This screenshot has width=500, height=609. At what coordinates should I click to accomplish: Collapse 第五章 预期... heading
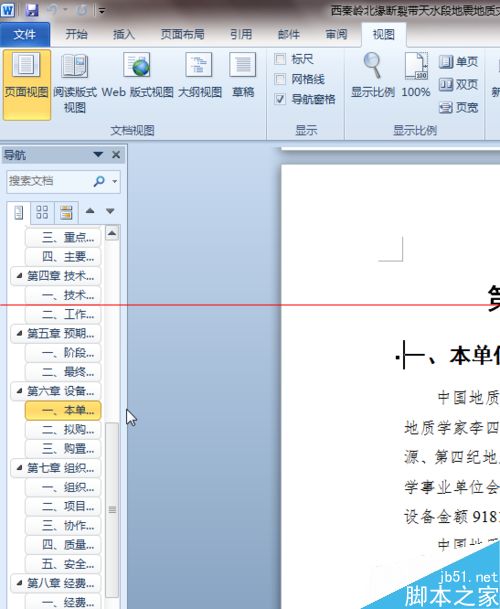click(19, 333)
